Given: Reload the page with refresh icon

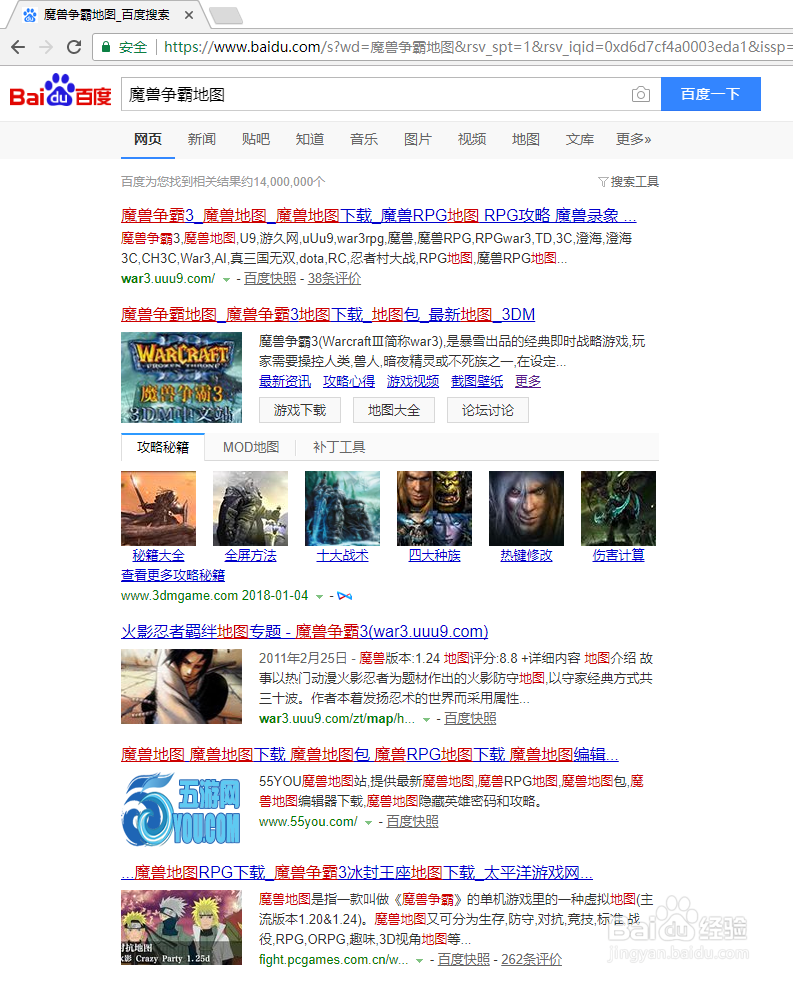Looking at the screenshot, I should coord(74,47).
